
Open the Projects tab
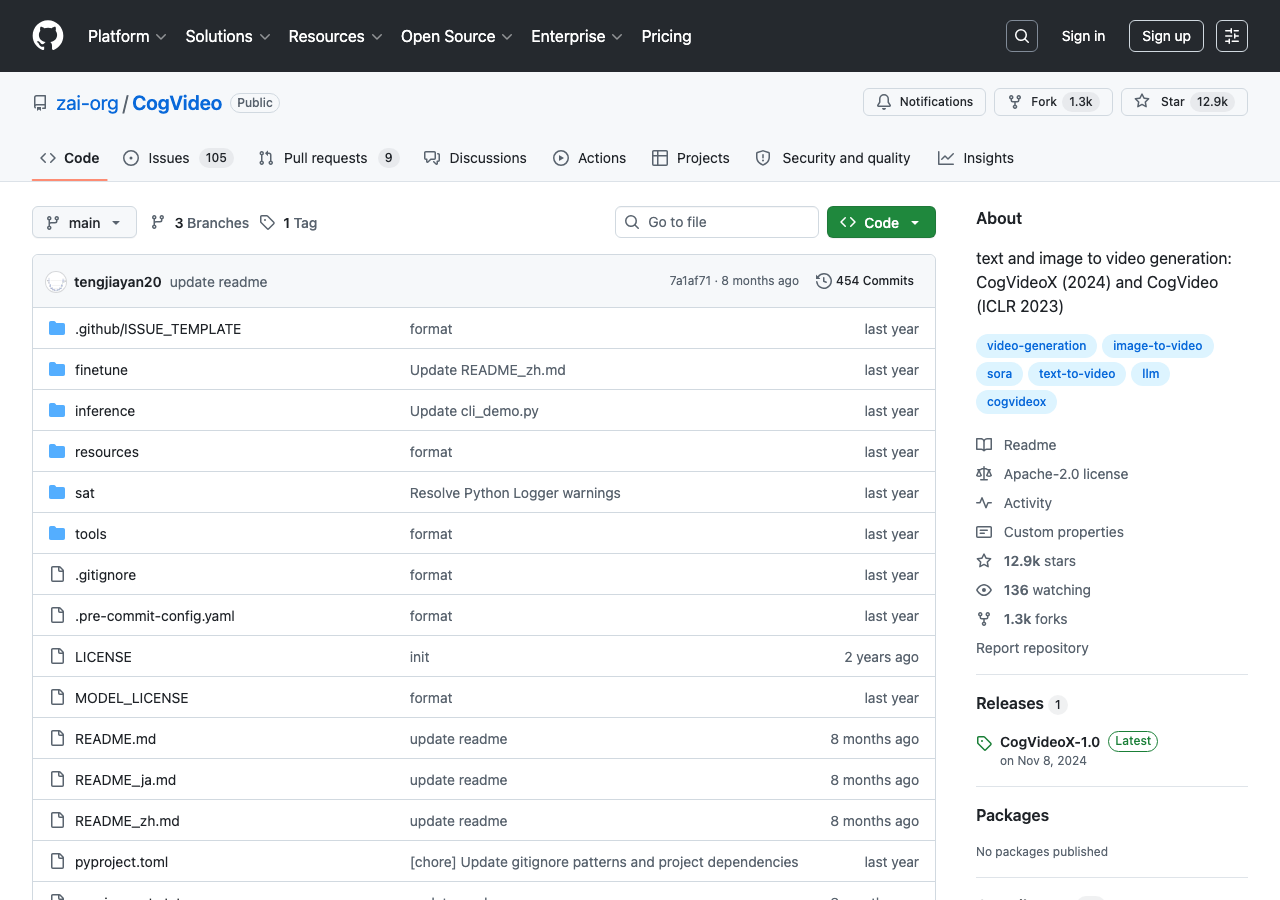coord(690,158)
